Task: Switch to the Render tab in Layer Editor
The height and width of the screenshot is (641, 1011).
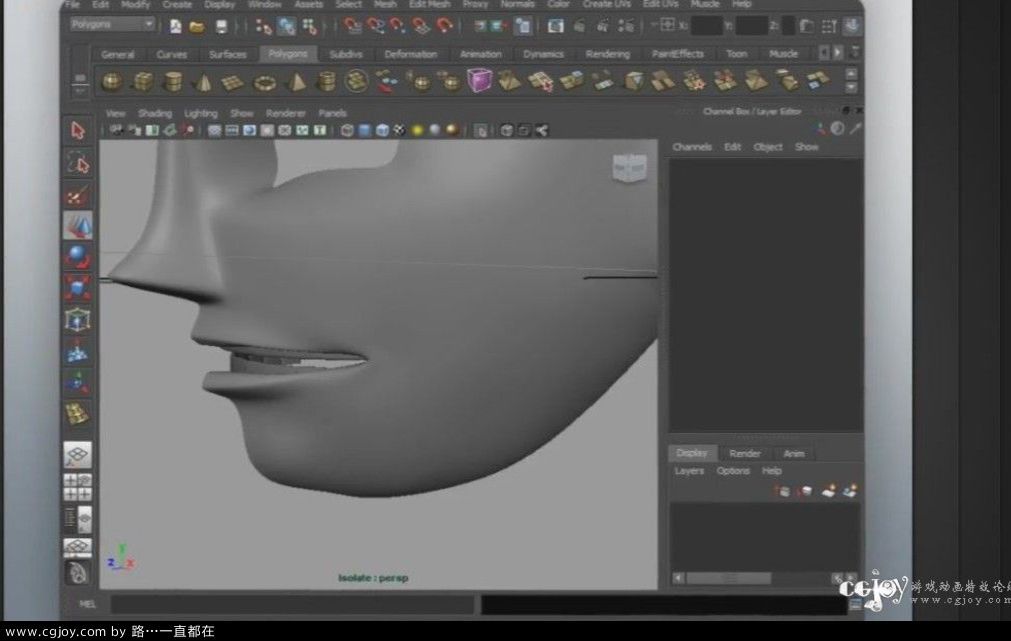Action: (x=744, y=453)
